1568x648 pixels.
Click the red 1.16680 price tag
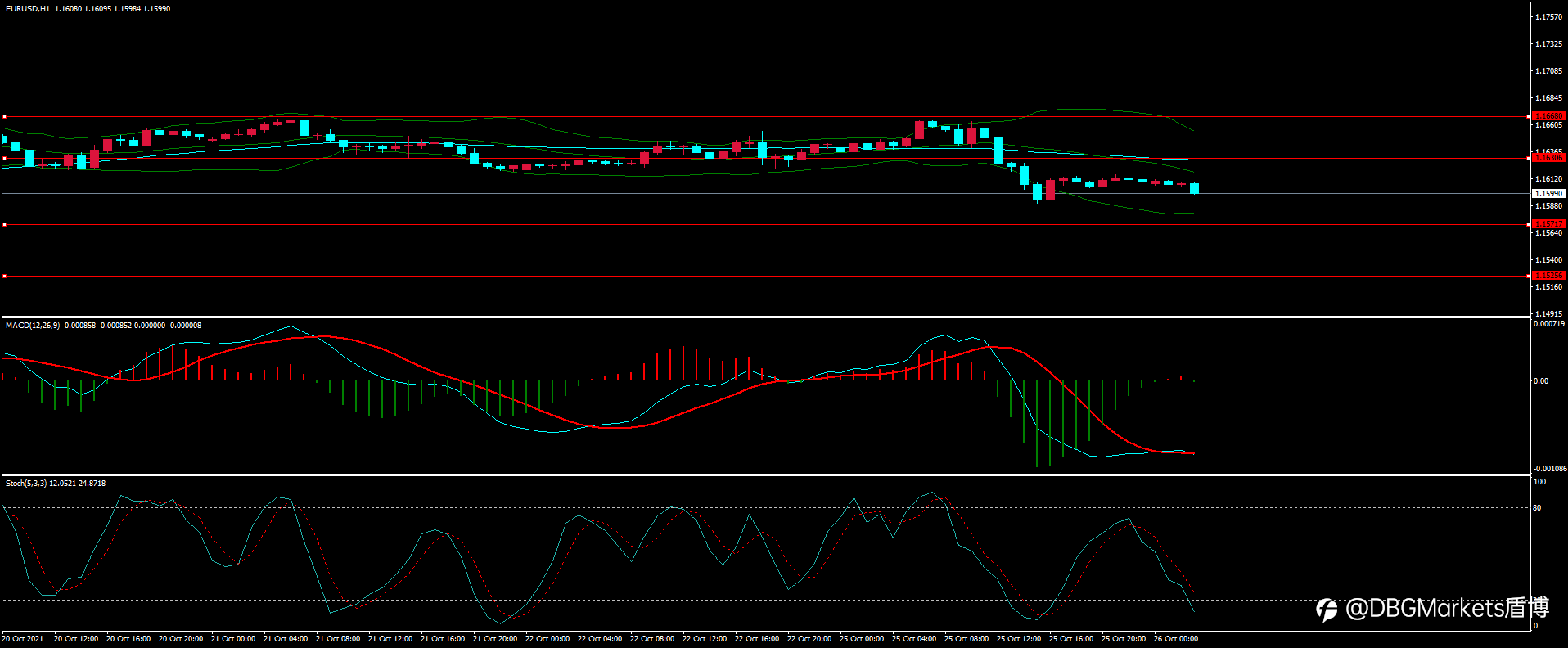[x=1548, y=116]
